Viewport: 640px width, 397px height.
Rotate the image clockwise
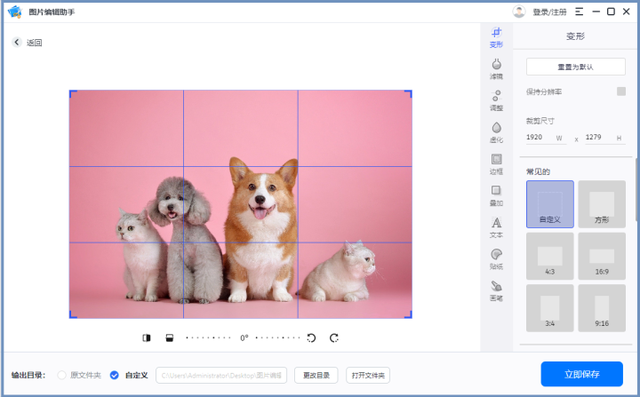pyautogui.click(x=334, y=338)
